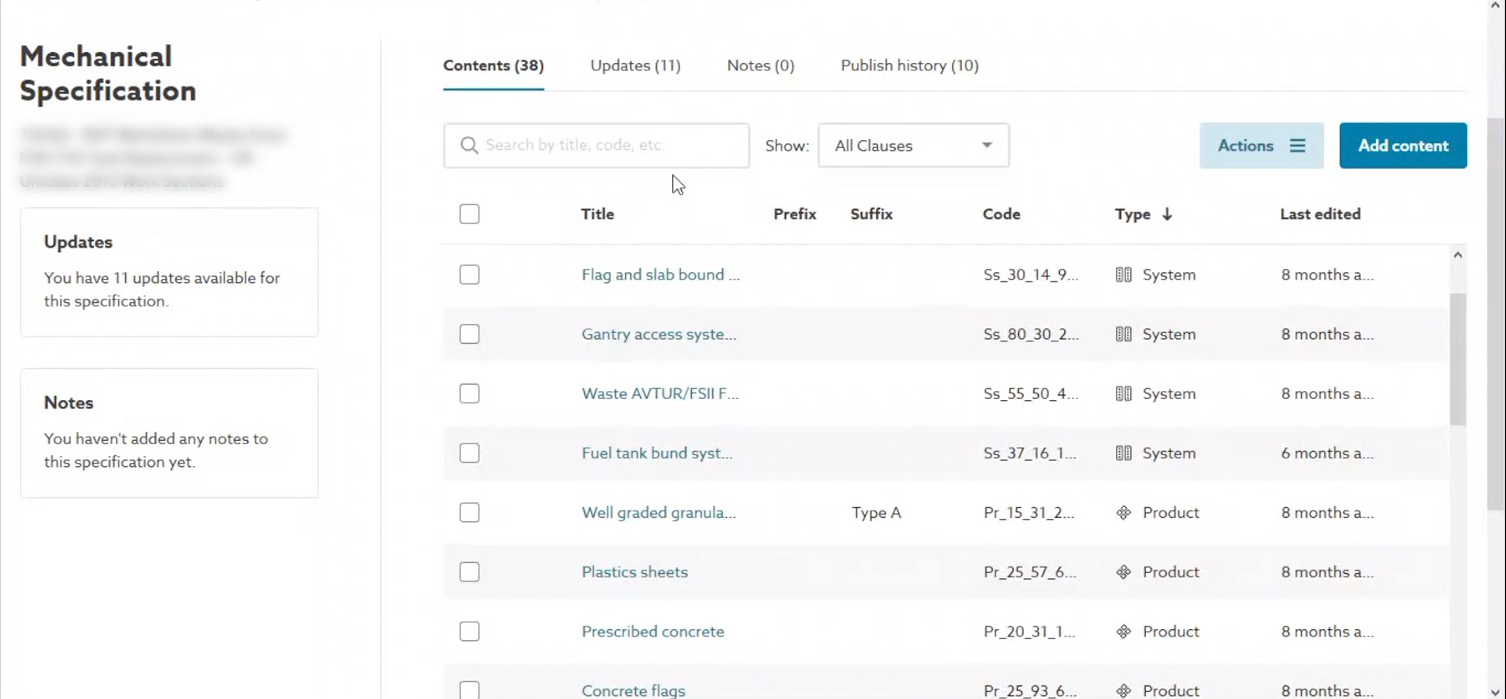Open the All Clauses dropdown
The height and width of the screenshot is (699, 1506).
point(913,146)
